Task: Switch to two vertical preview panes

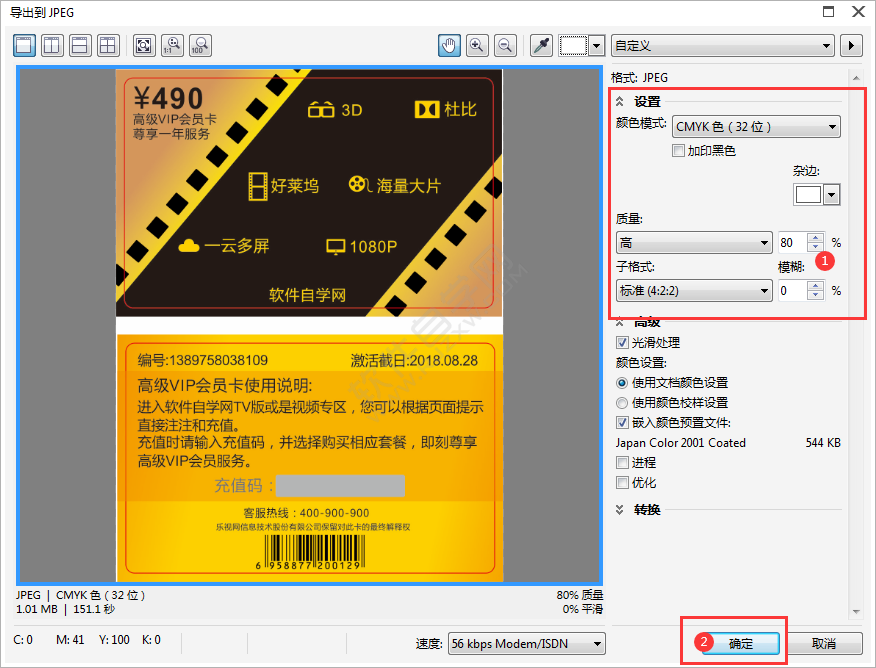Action: coord(51,45)
